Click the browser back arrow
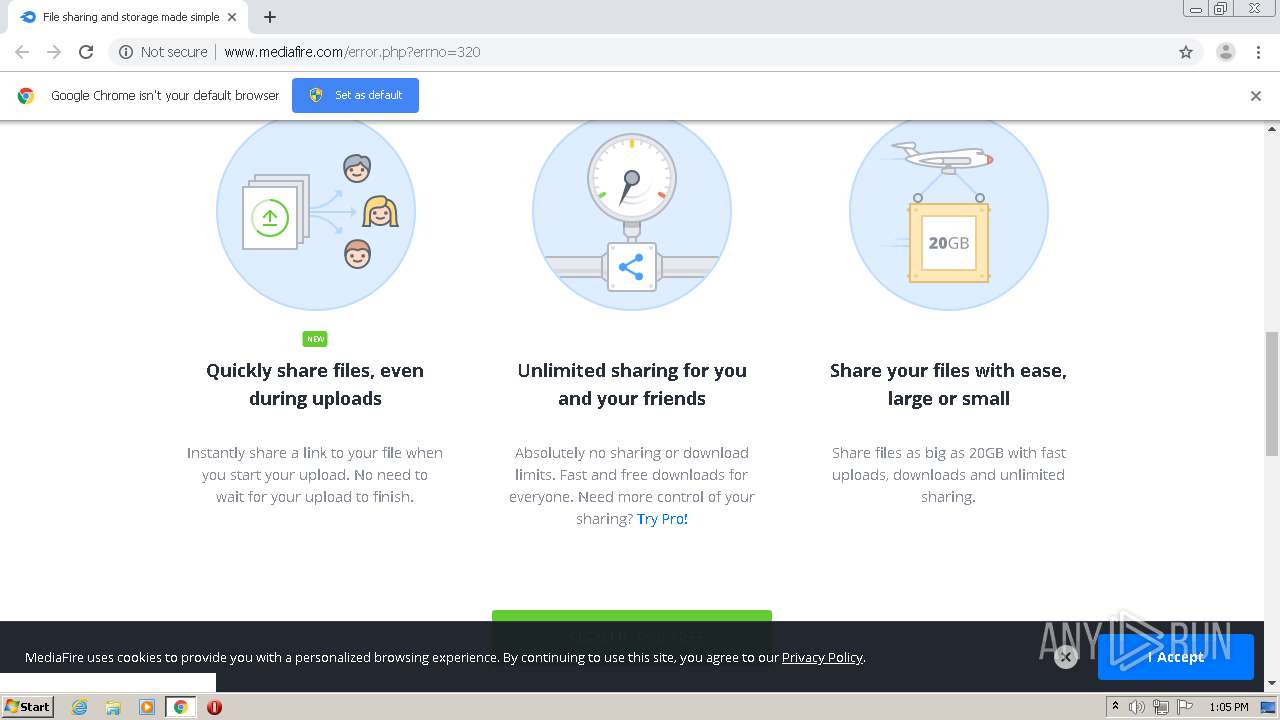The height and width of the screenshot is (720, 1280). pos(22,52)
